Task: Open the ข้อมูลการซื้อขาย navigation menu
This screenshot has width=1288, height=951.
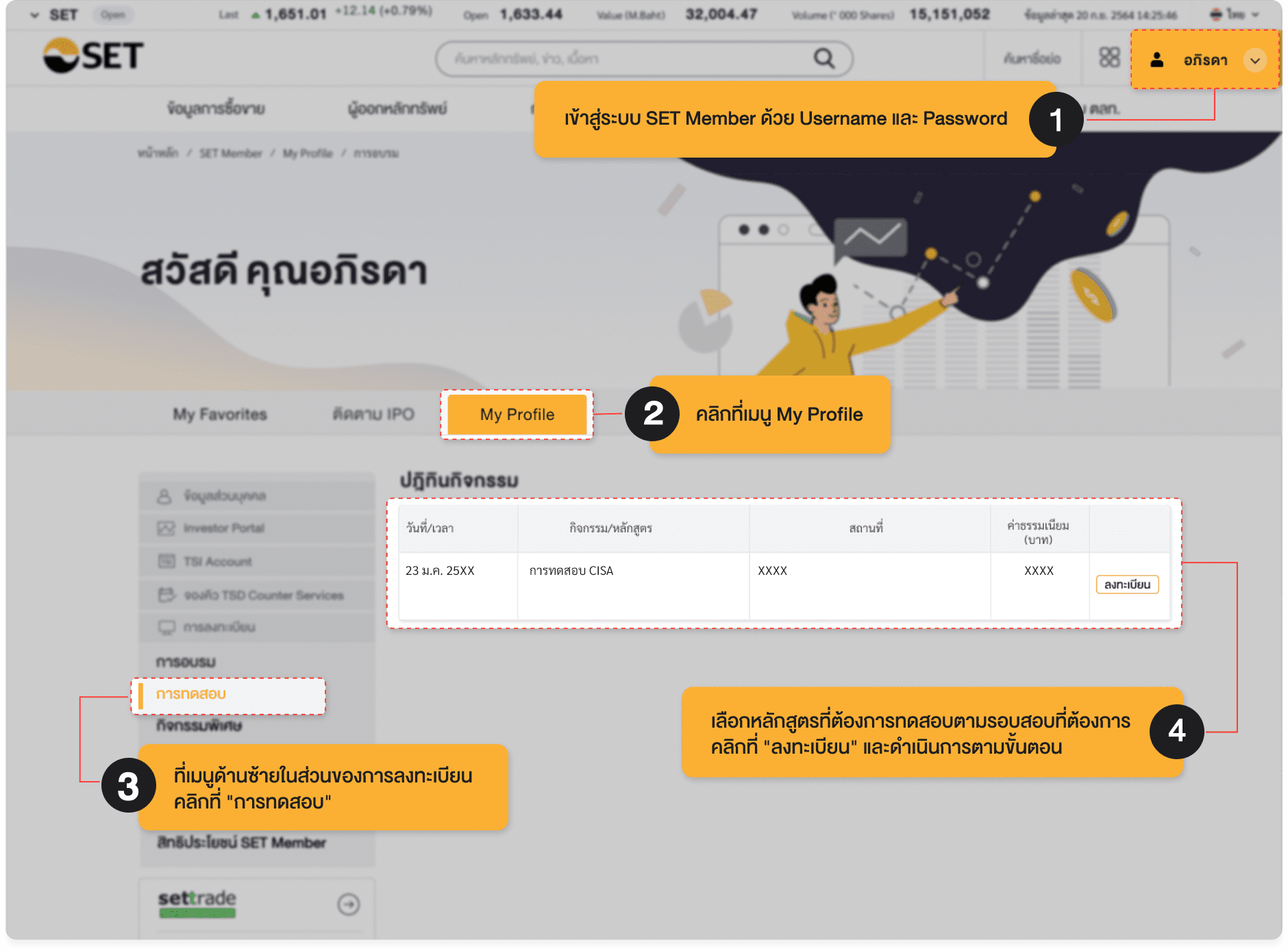Action: [x=216, y=108]
